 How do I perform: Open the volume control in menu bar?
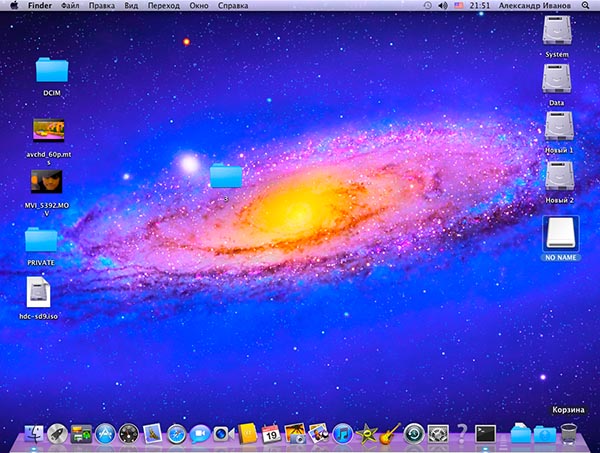(443, 5)
